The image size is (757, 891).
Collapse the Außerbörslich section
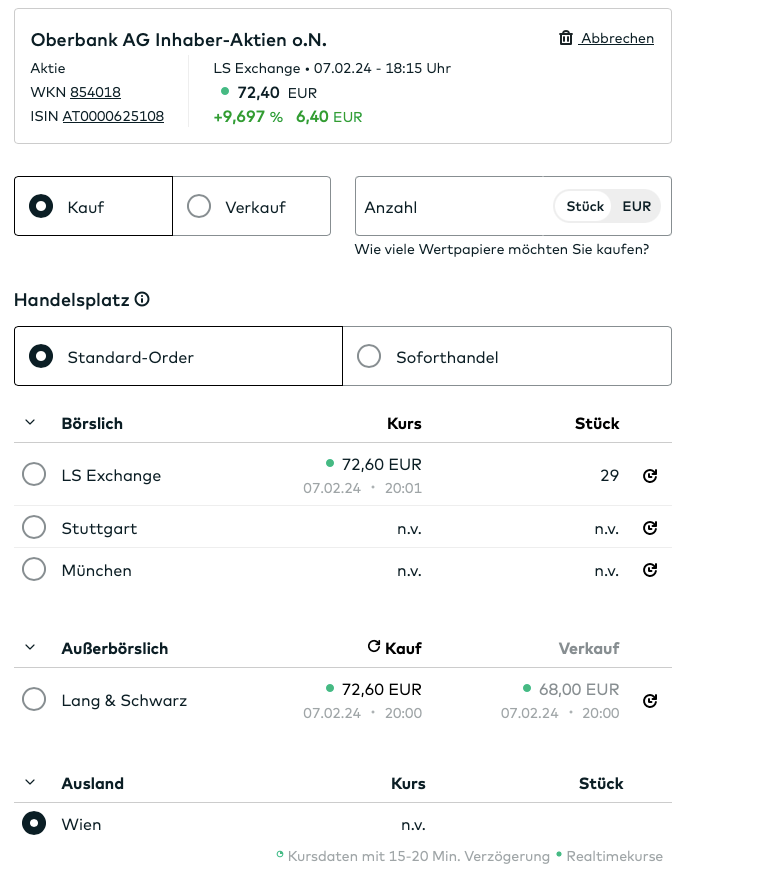[x=30, y=648]
